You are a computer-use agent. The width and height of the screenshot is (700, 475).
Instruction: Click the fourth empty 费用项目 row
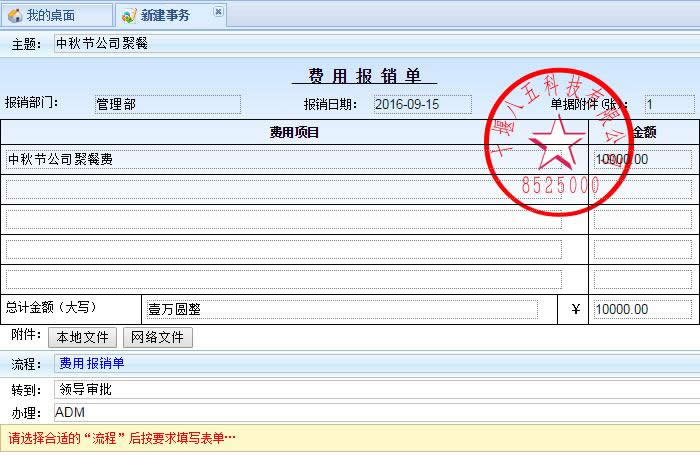283,250
